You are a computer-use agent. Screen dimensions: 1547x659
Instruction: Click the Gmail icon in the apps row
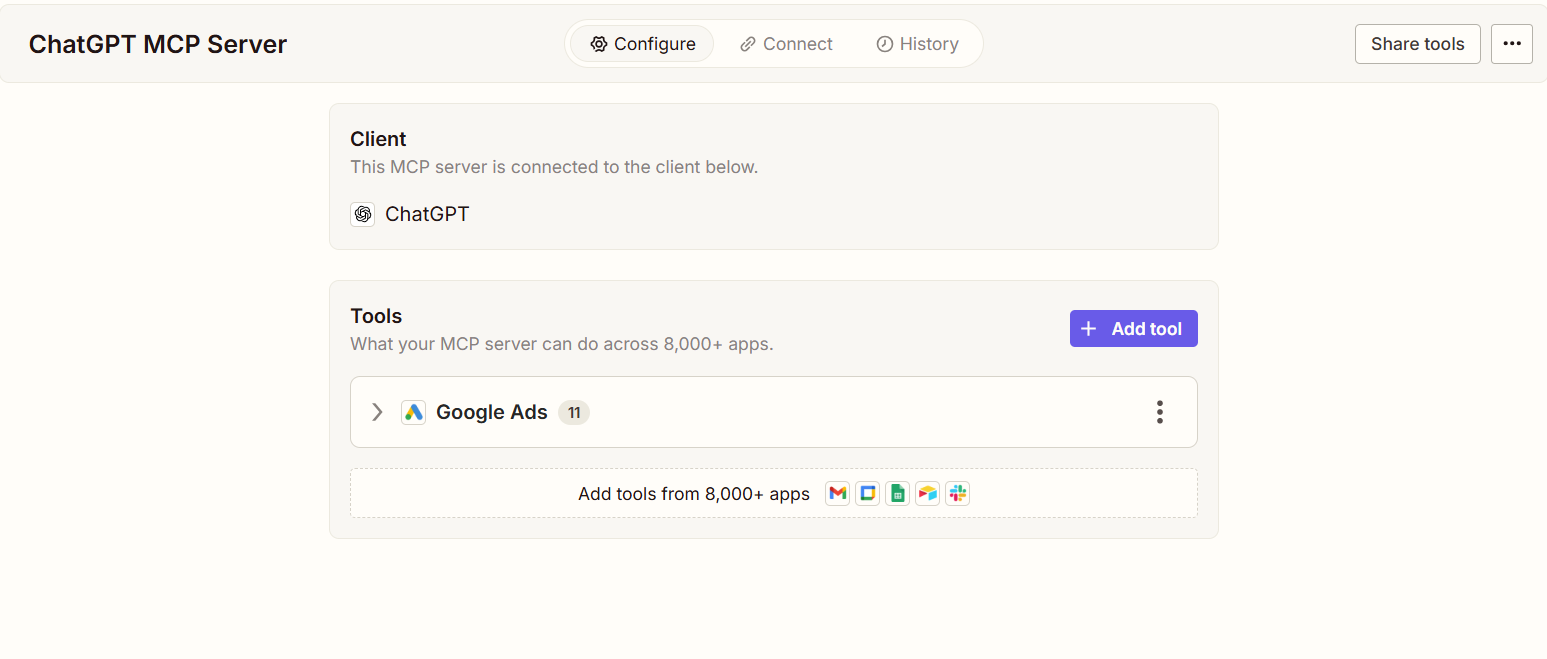pyautogui.click(x=837, y=493)
